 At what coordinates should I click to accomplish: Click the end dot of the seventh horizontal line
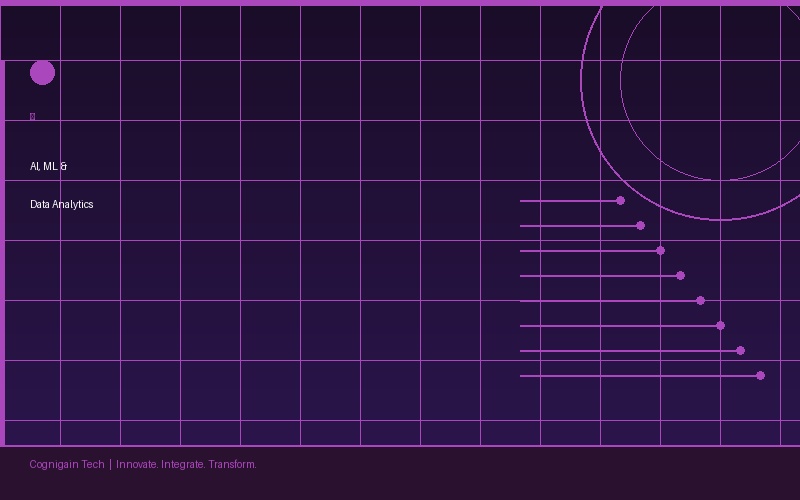740,351
